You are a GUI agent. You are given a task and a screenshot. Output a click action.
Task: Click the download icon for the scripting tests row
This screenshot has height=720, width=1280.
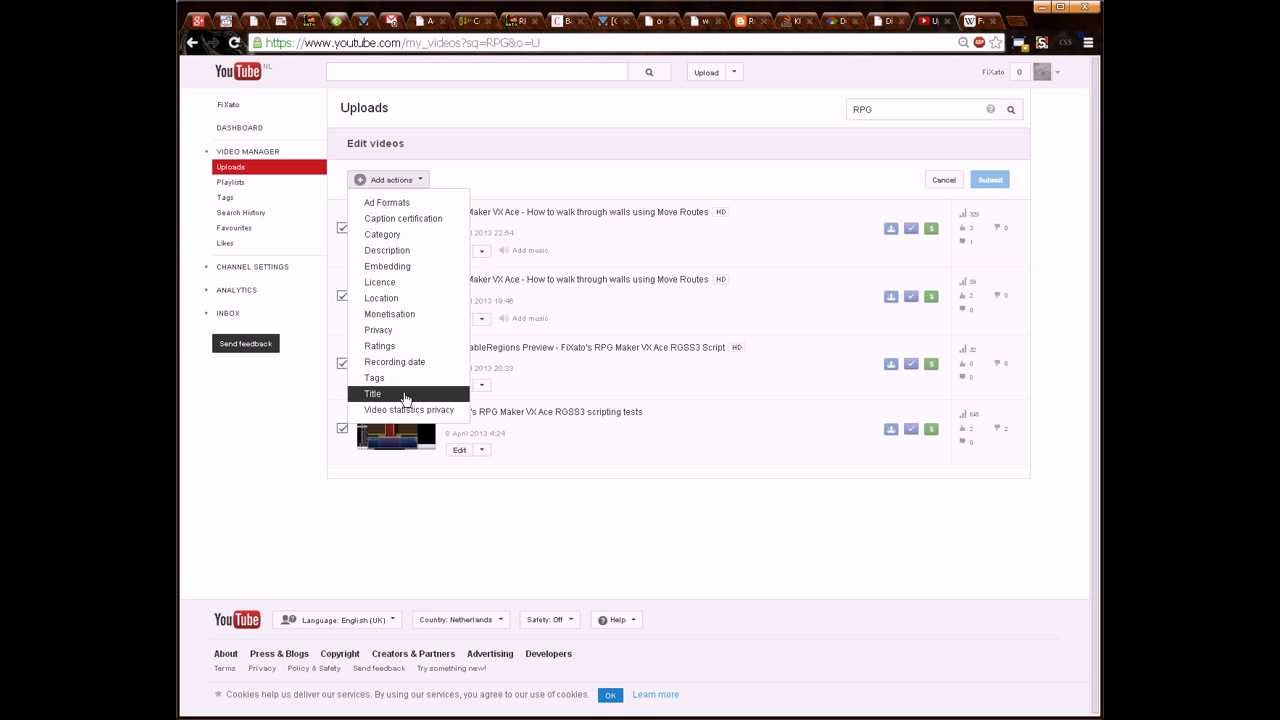(x=891, y=429)
